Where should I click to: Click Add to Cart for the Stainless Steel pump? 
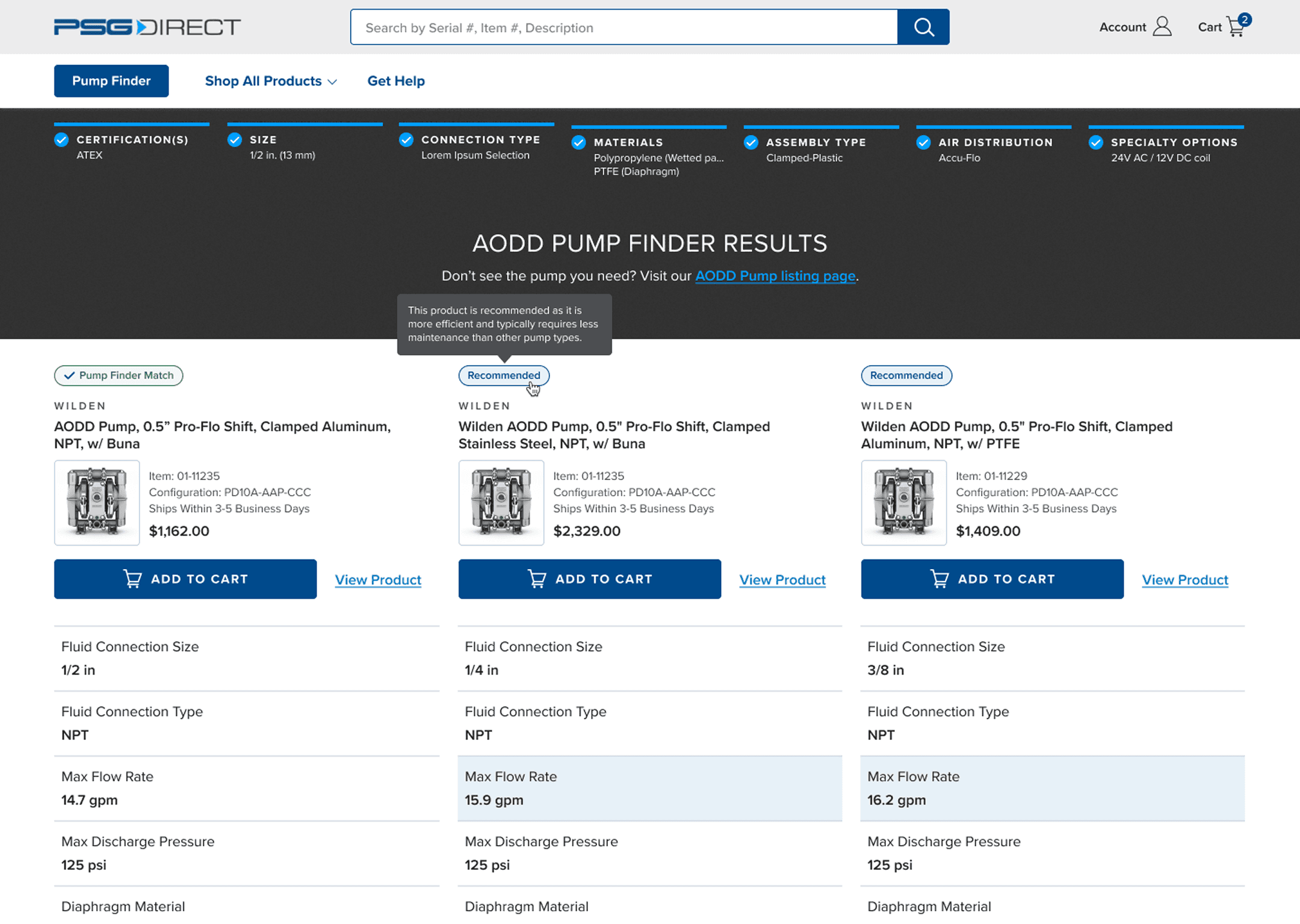point(589,579)
